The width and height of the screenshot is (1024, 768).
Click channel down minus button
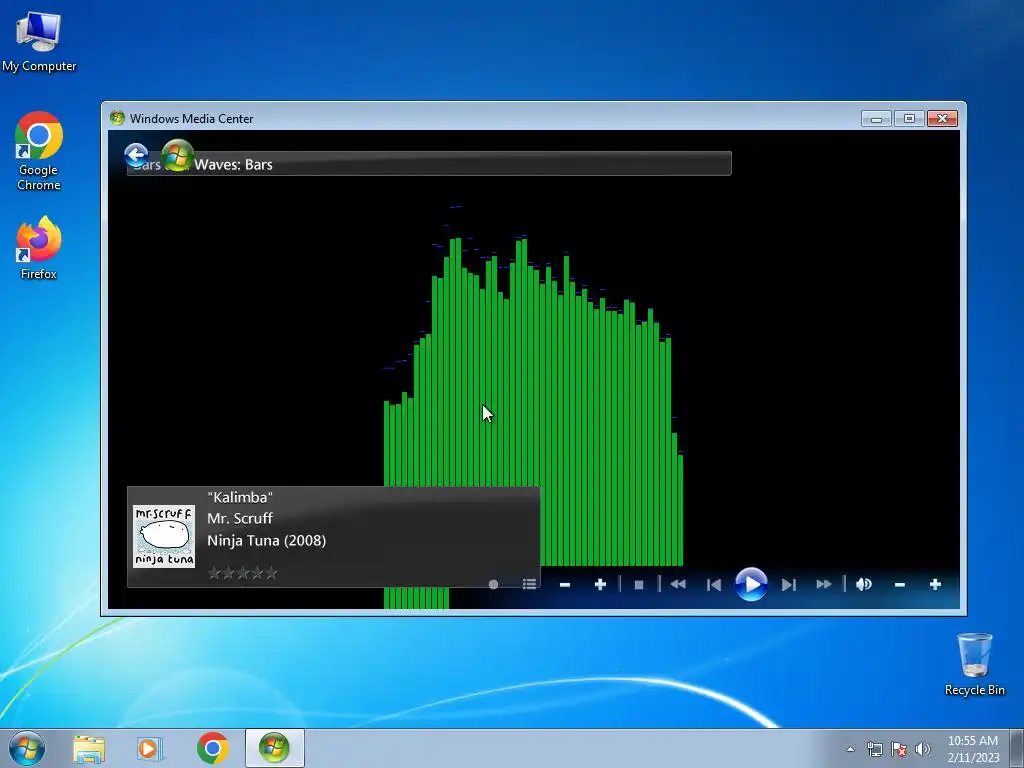click(565, 584)
